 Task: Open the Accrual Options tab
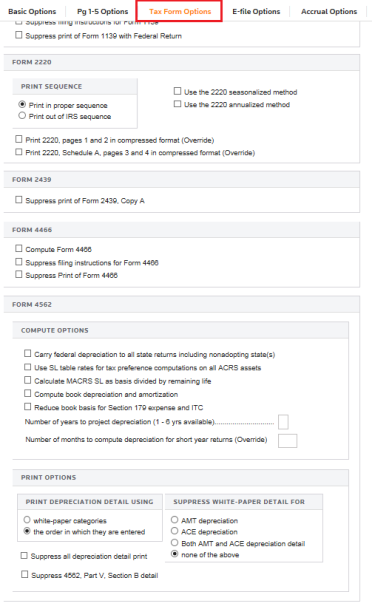pyautogui.click(x=329, y=11)
